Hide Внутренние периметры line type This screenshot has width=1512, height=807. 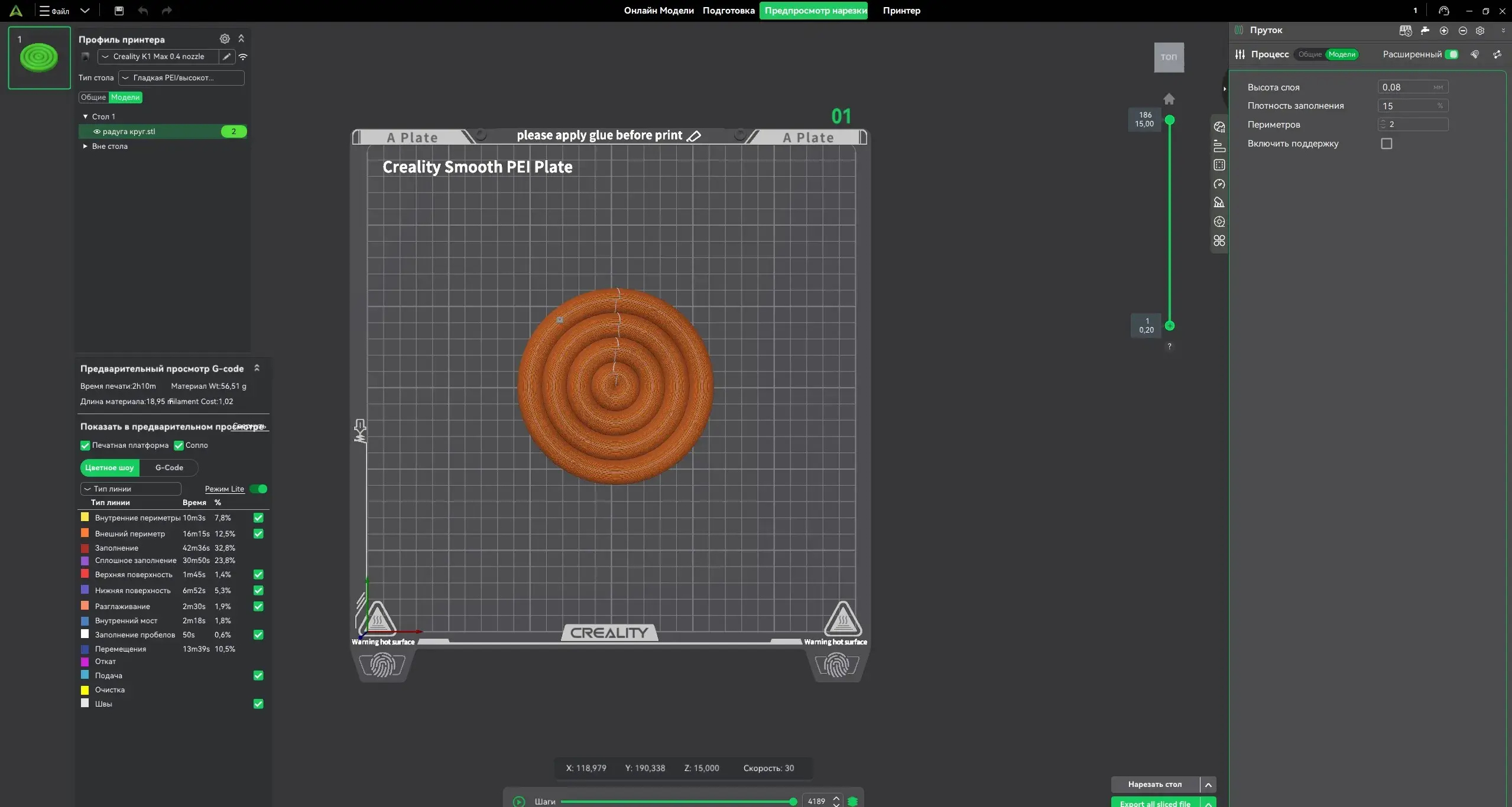[258, 518]
